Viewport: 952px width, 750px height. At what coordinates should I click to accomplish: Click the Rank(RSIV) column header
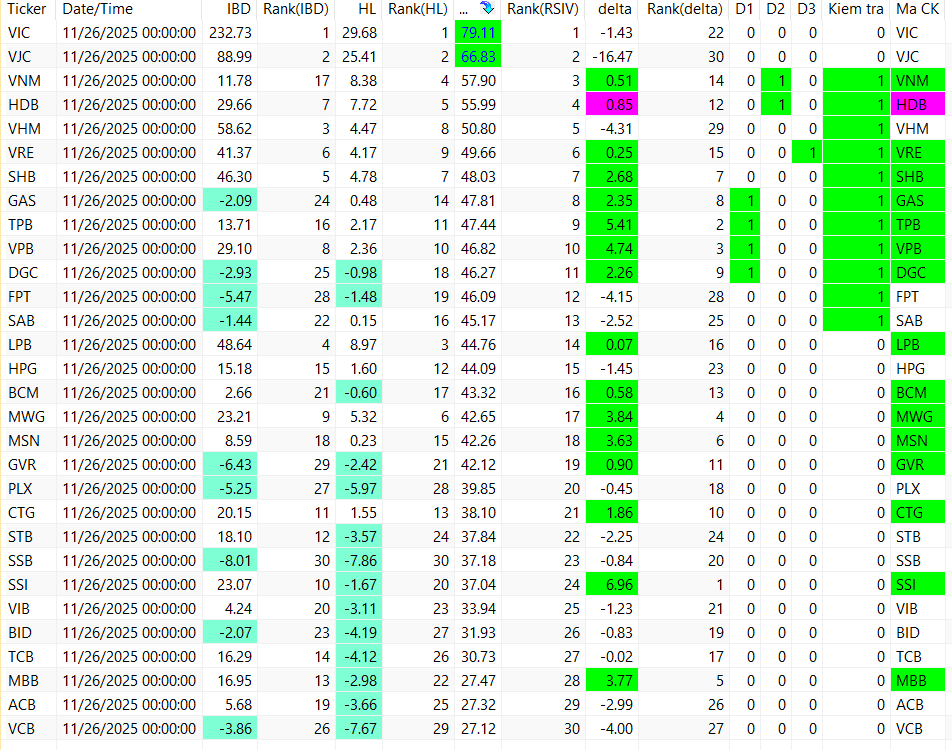543,9
